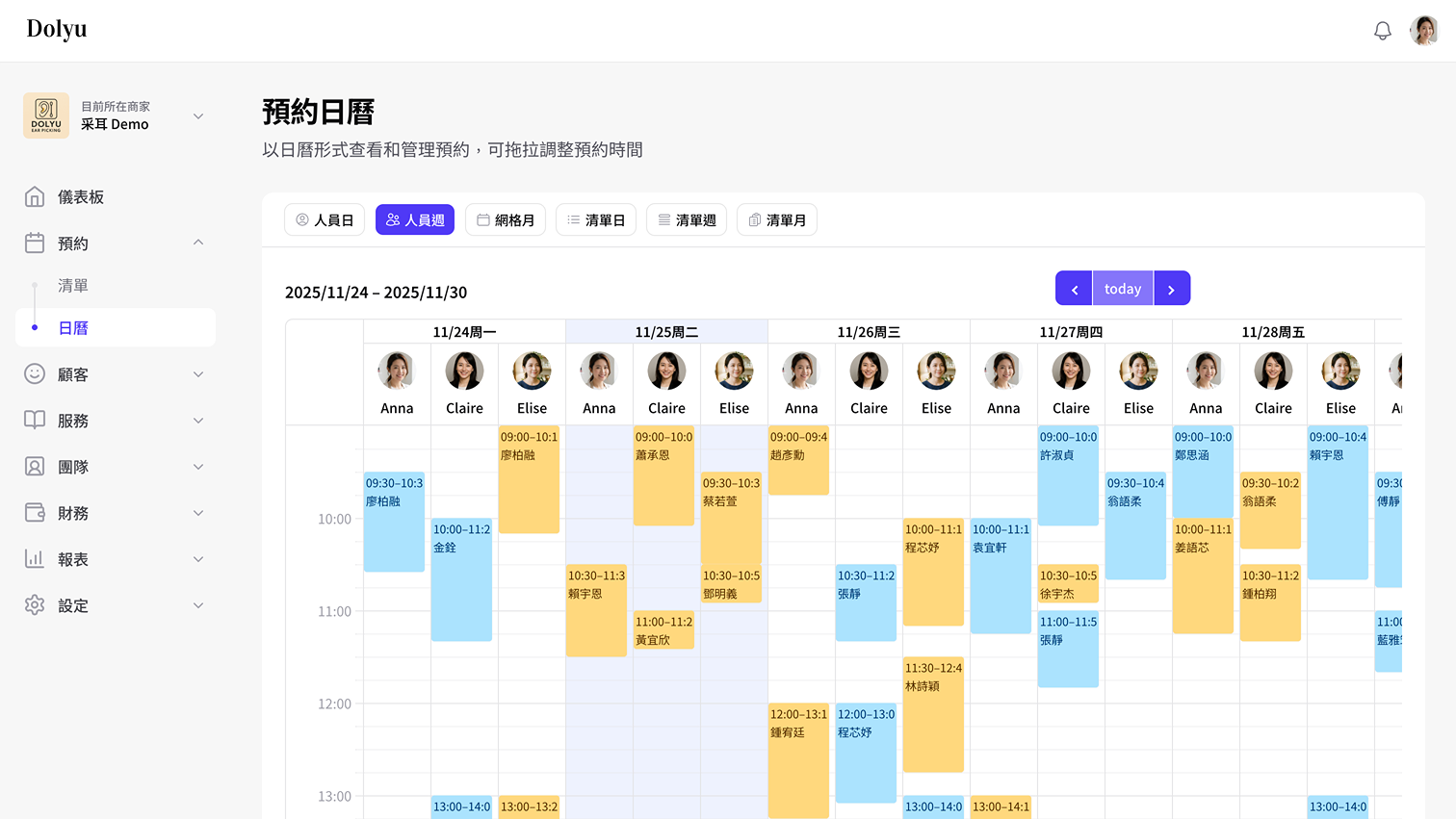
Task: Click the 設定 gear icon
Action: pyautogui.click(x=35, y=605)
